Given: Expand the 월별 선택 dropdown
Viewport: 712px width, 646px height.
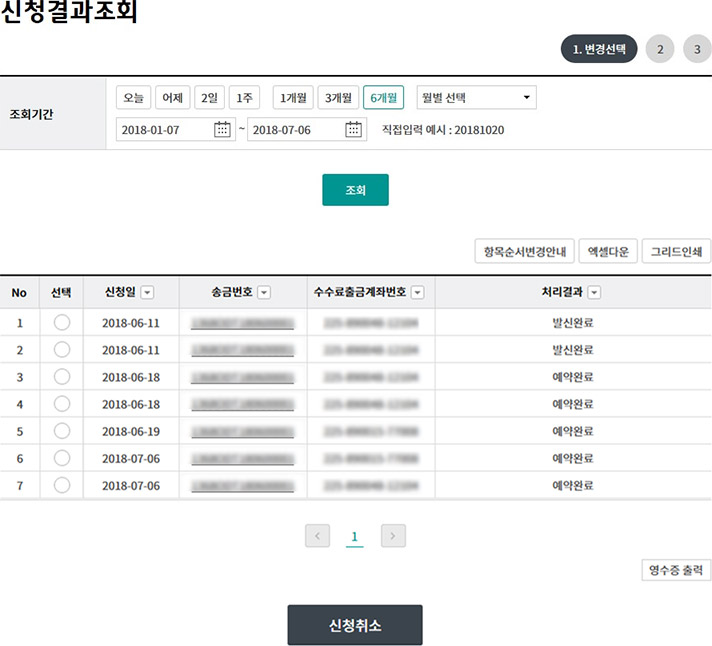Looking at the screenshot, I should 476,98.
